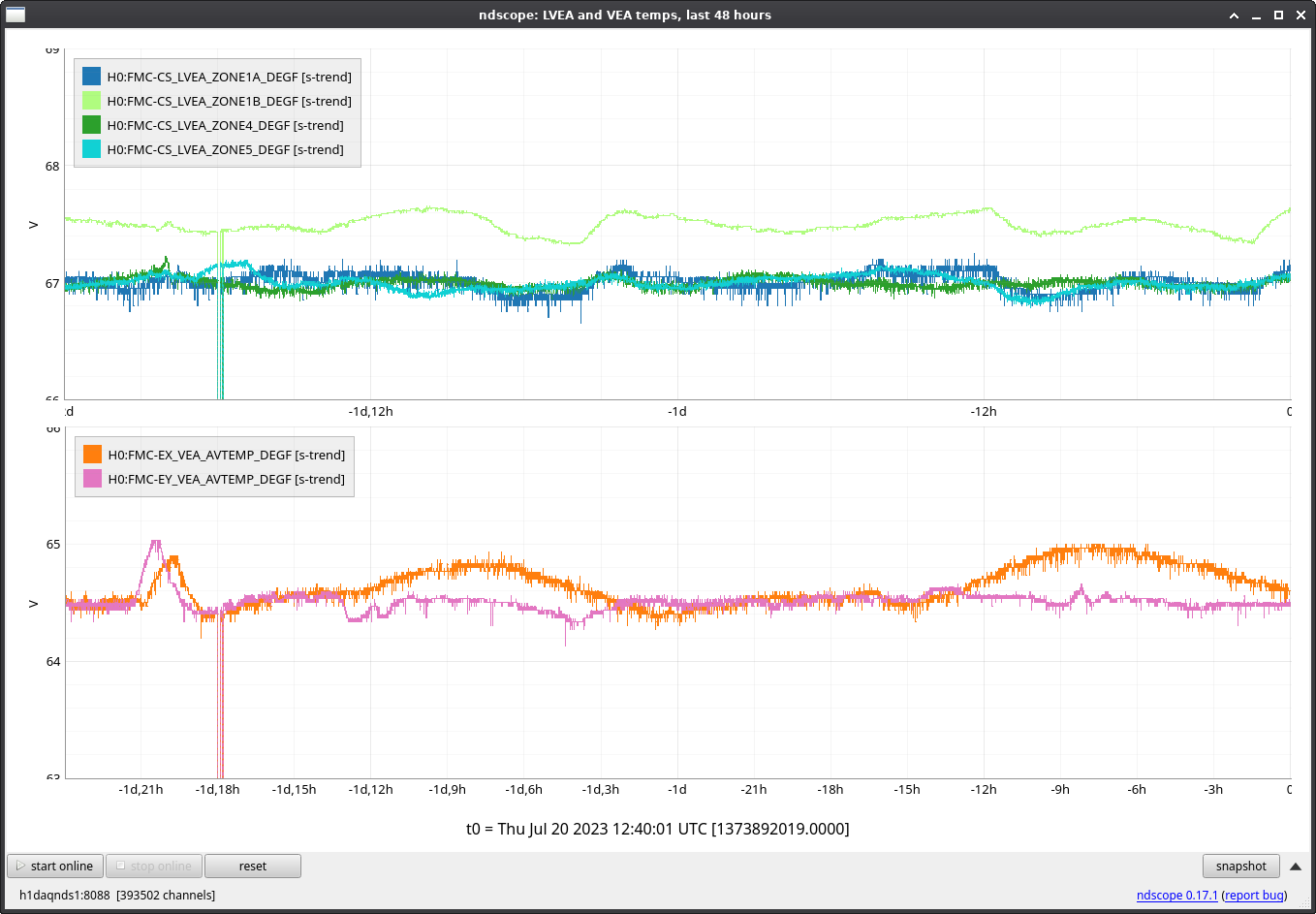Follow the report bug link
This screenshot has height=914, width=1316.
(1254, 895)
